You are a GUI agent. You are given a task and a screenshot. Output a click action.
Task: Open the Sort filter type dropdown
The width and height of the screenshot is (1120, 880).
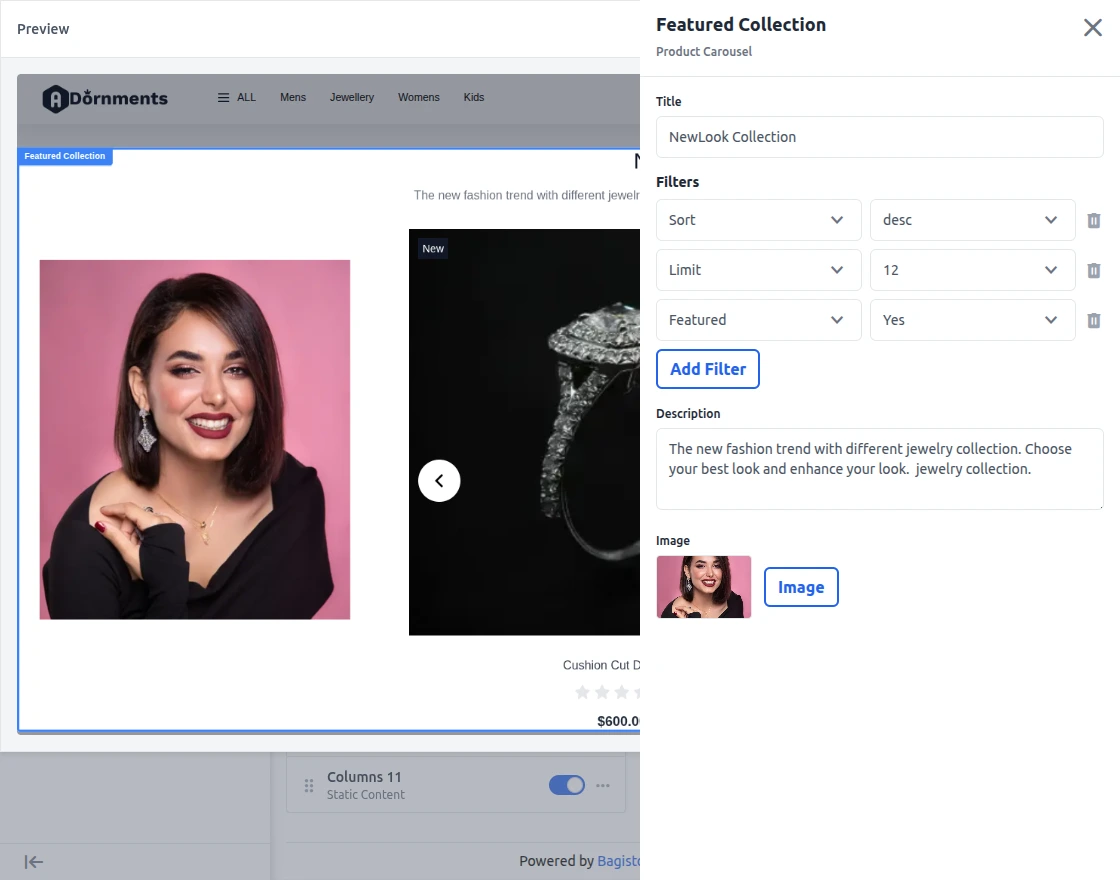[758, 220]
